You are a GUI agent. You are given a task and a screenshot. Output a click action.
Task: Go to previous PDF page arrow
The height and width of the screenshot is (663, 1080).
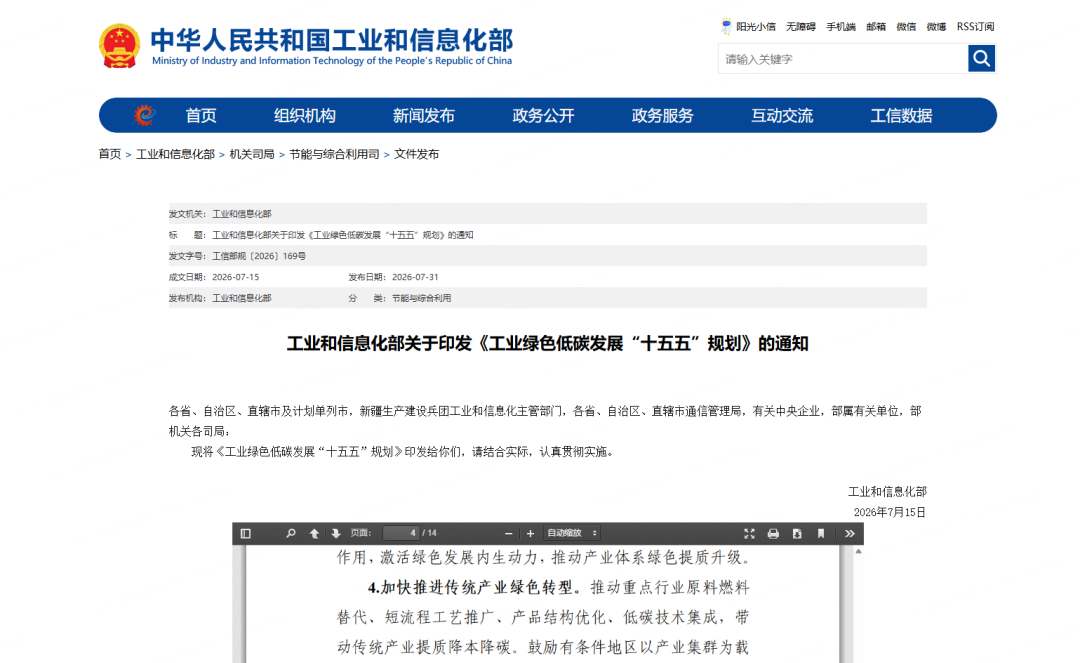point(314,534)
